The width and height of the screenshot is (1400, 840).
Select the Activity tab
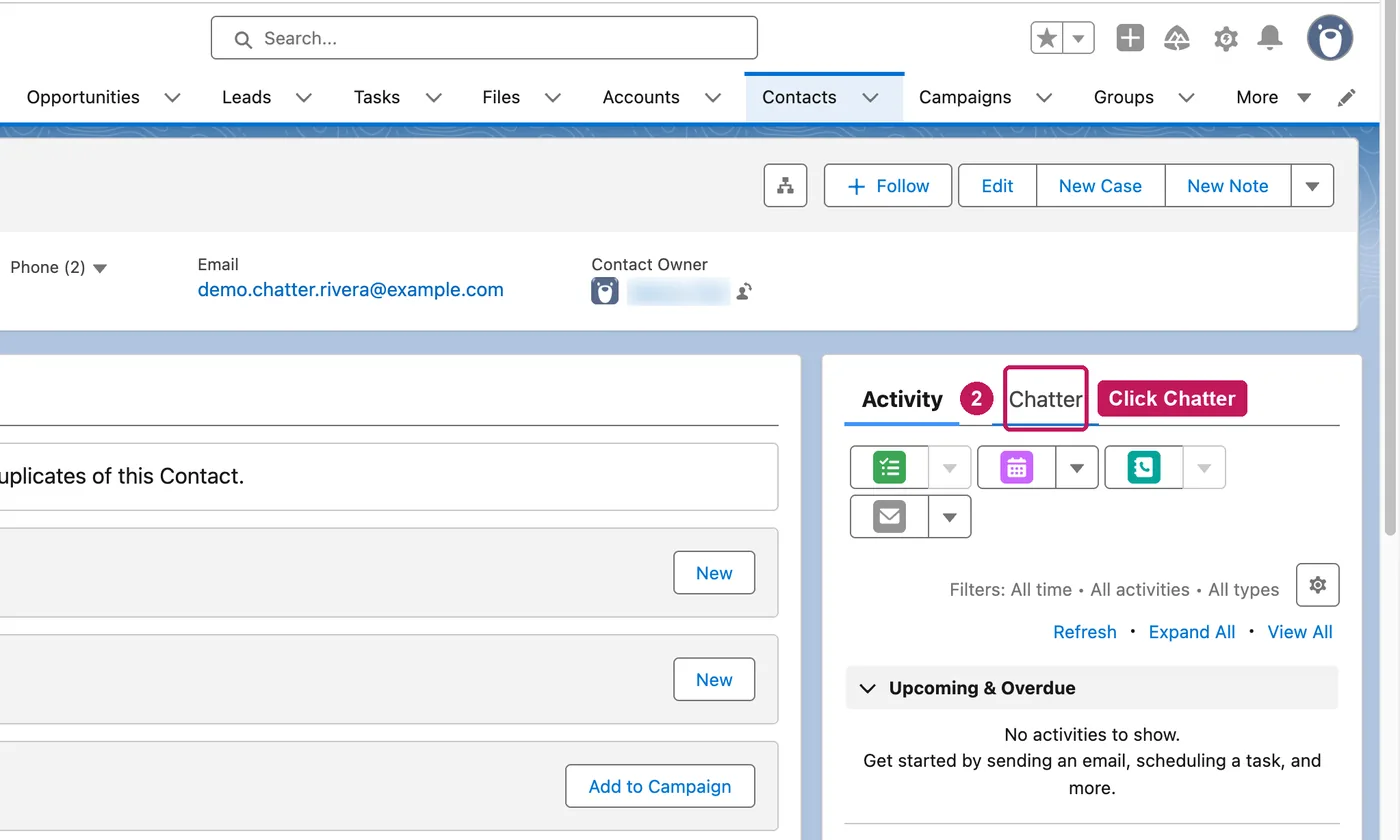tap(902, 399)
